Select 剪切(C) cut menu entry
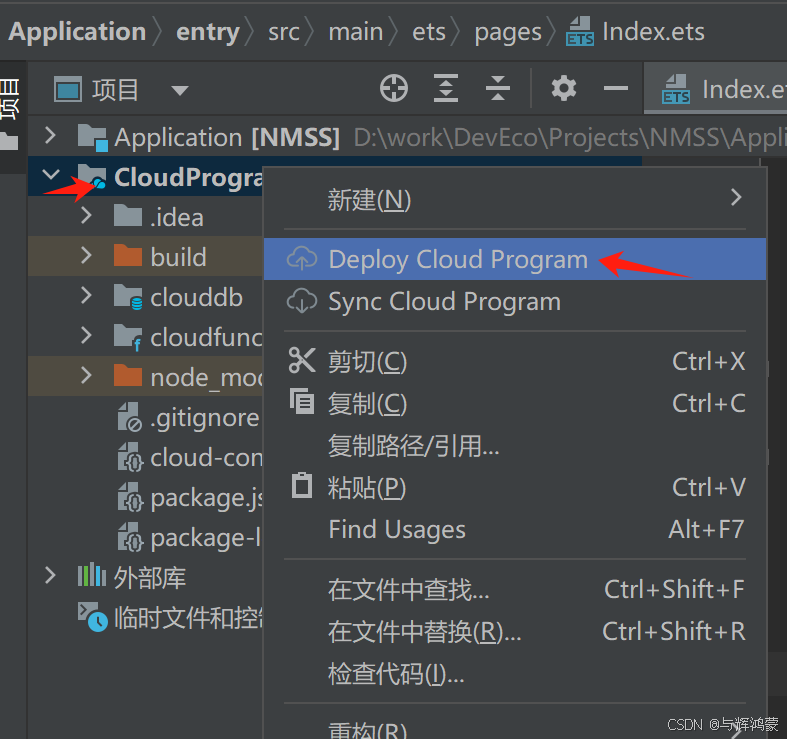The width and height of the screenshot is (787, 739). pos(515,361)
